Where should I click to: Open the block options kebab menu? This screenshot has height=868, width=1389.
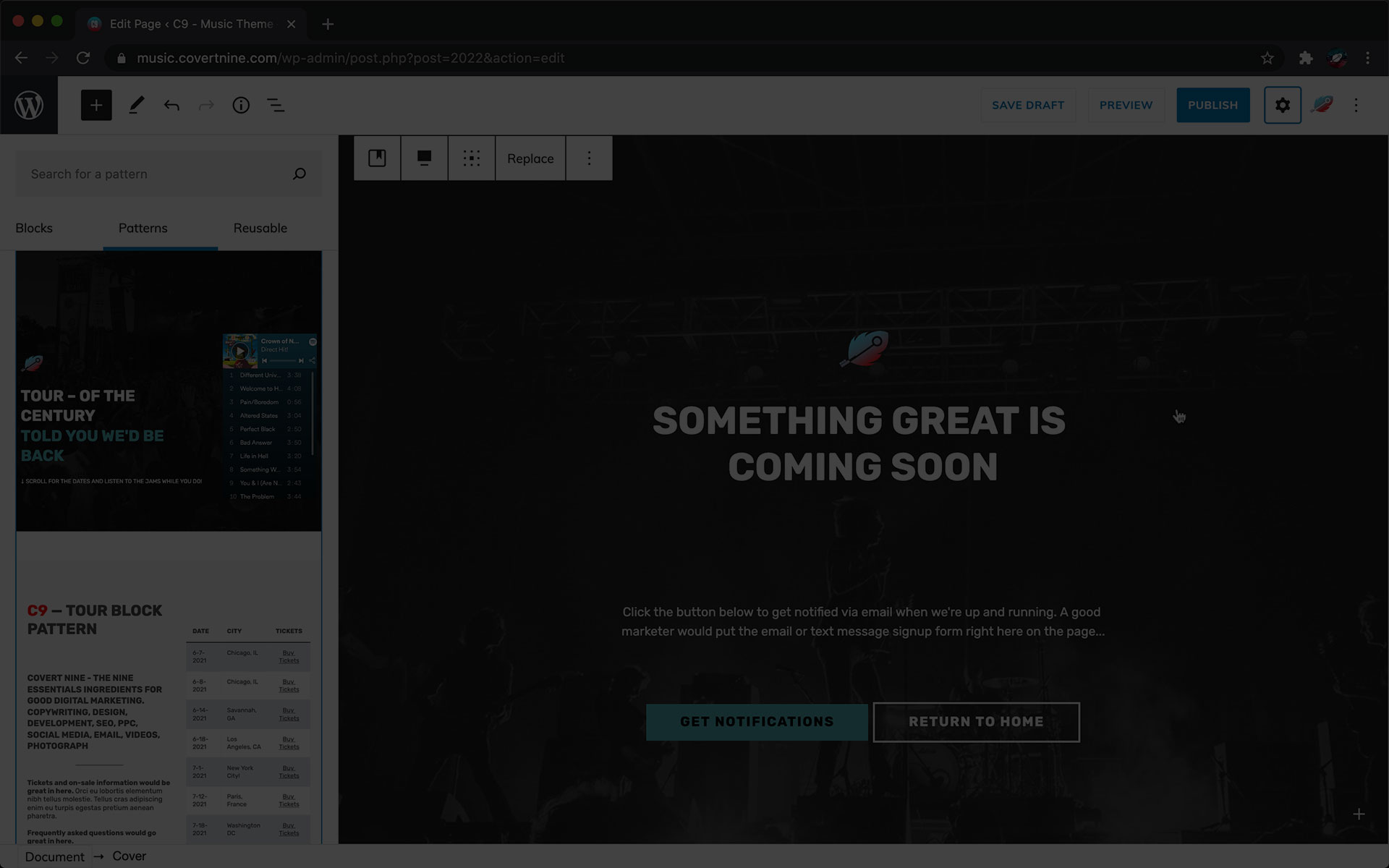(589, 158)
